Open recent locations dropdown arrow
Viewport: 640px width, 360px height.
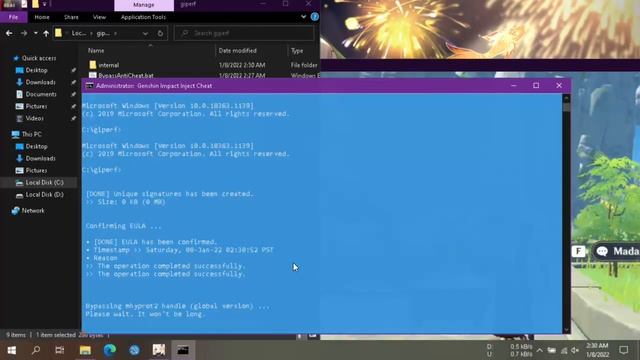click(x=36, y=33)
